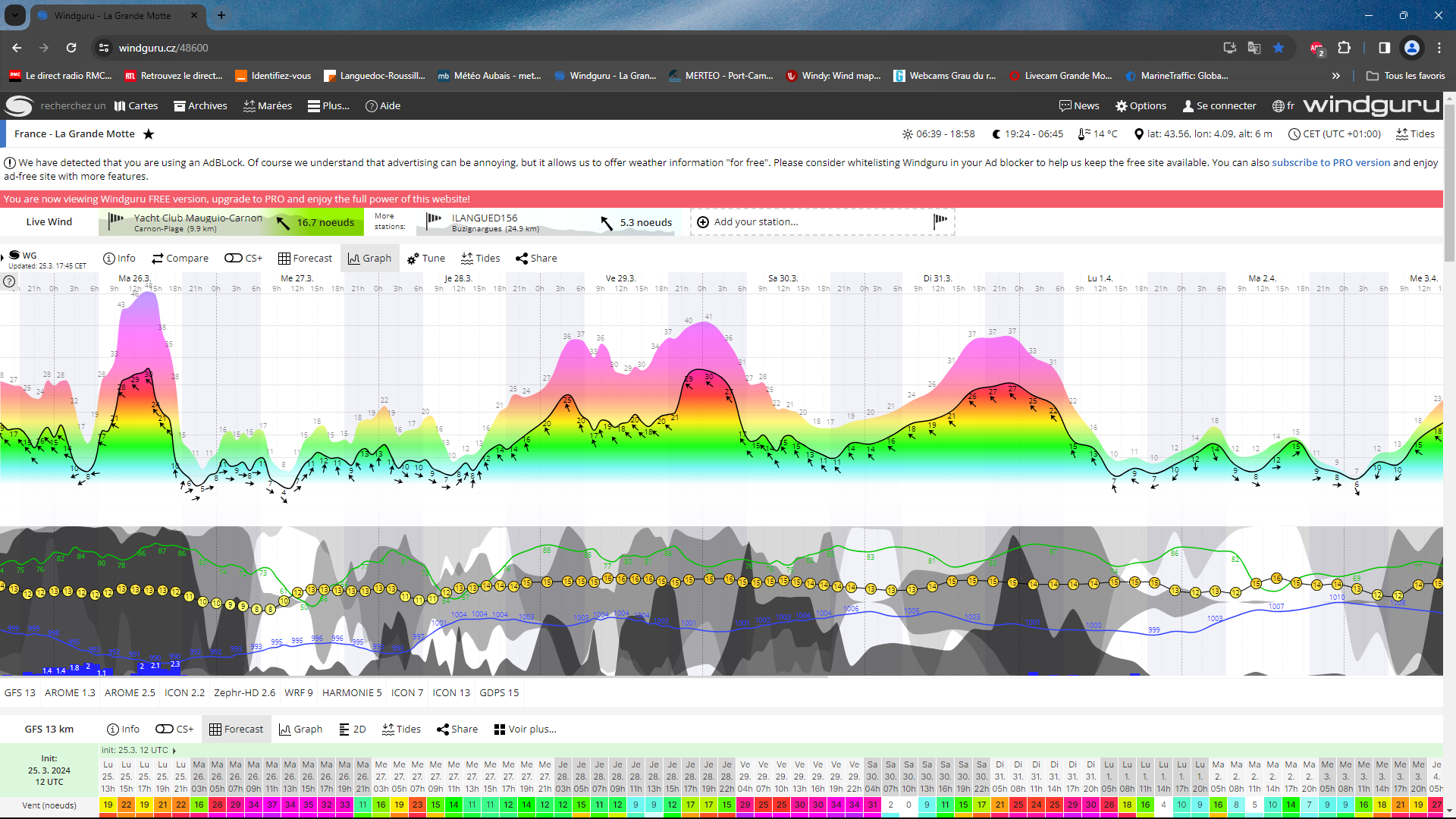Switch GFS 13 km view to 2D
Screen dimensions: 1456x819
tap(352, 730)
